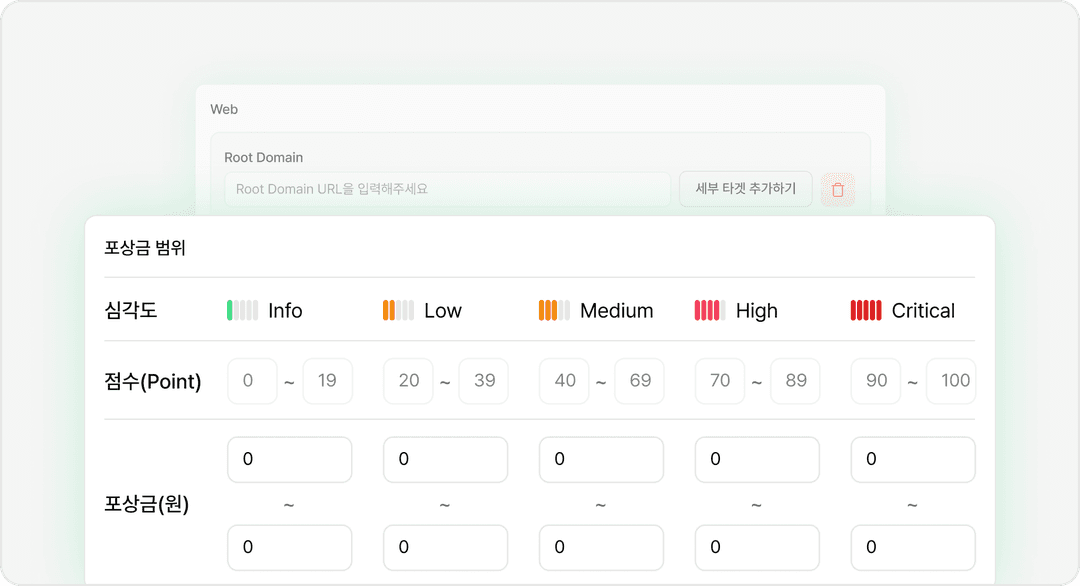Click the red High severity bar icon
The height and width of the screenshot is (586, 1080).
point(710,311)
